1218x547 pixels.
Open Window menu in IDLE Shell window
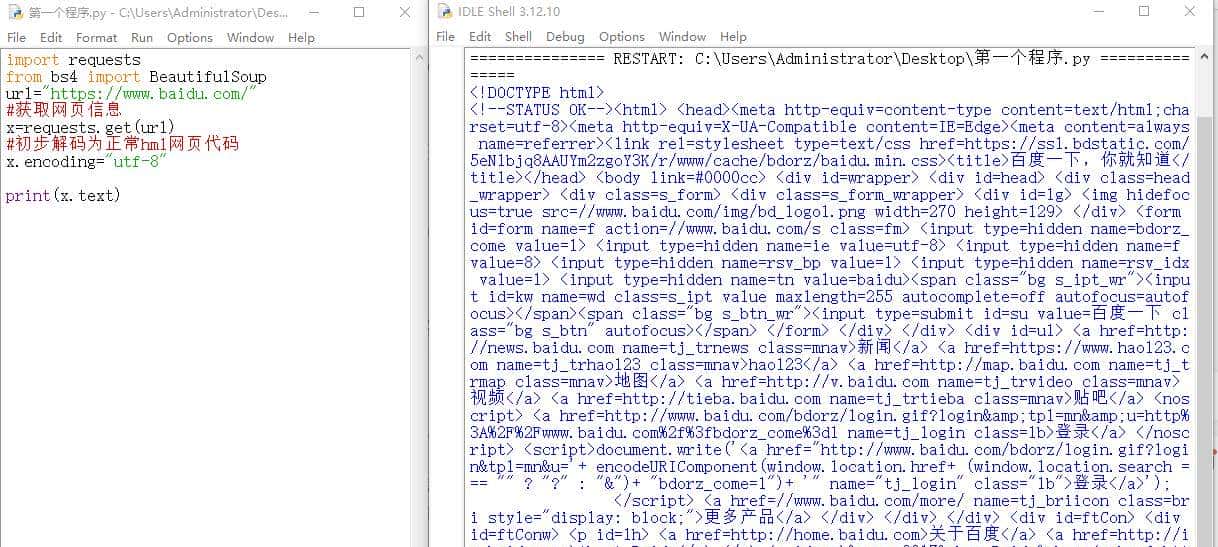682,36
